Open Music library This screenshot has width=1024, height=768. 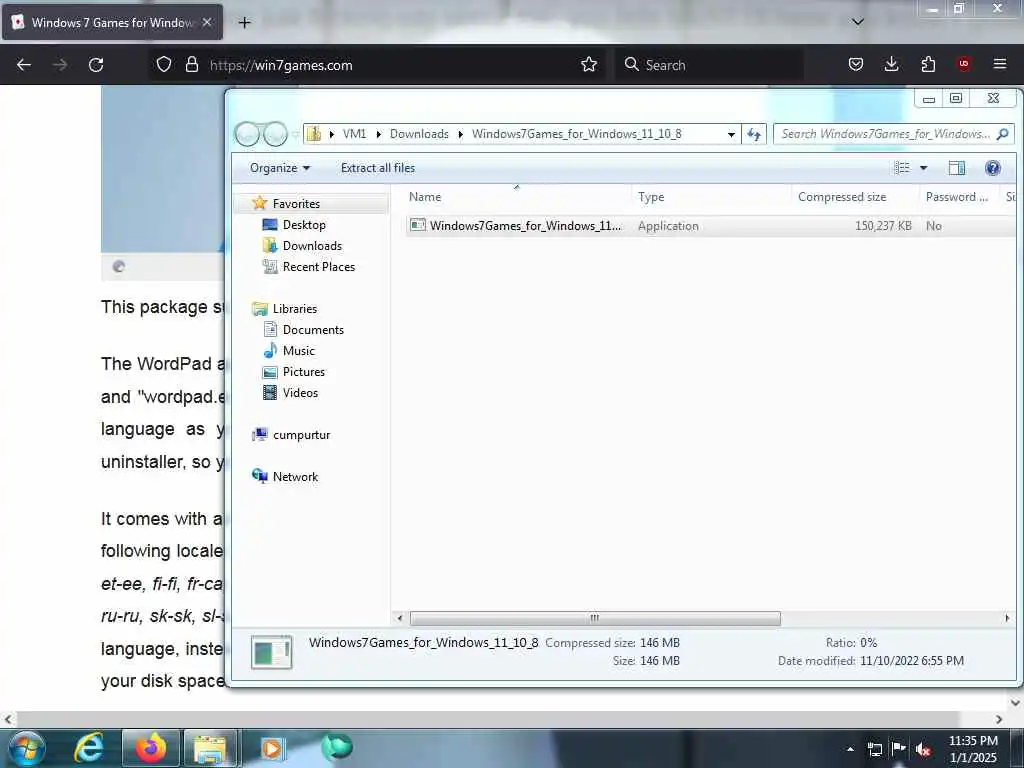tap(298, 351)
